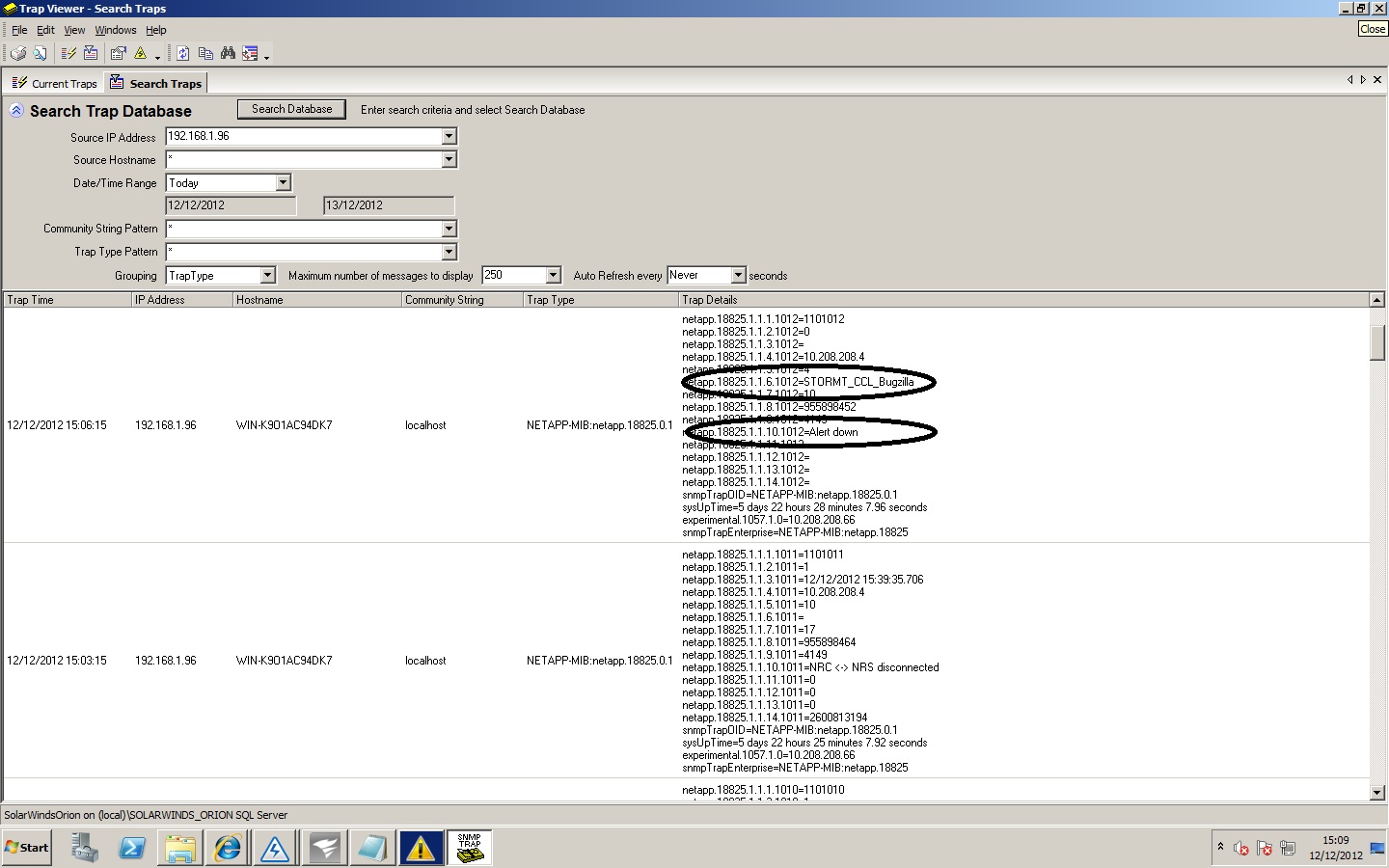Viewport: 1389px width, 868px height.
Task: Open the Source IP Address dropdown
Action: [x=449, y=136]
